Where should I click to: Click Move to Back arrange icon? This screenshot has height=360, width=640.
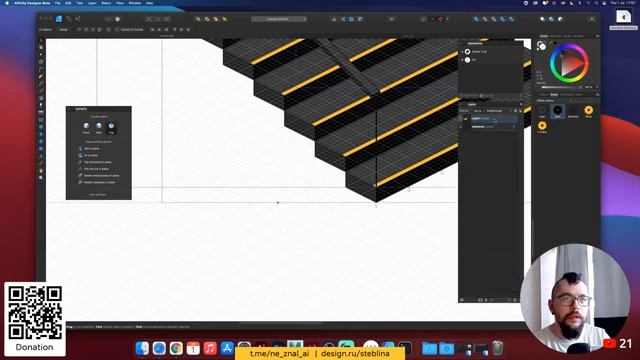[198, 19]
